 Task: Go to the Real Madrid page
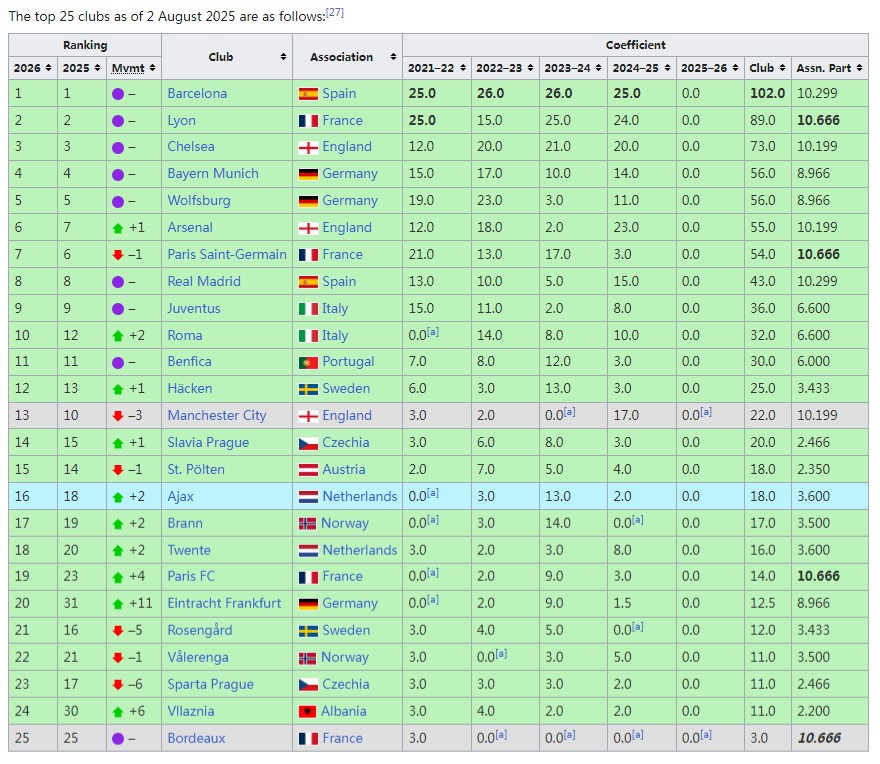coord(204,281)
